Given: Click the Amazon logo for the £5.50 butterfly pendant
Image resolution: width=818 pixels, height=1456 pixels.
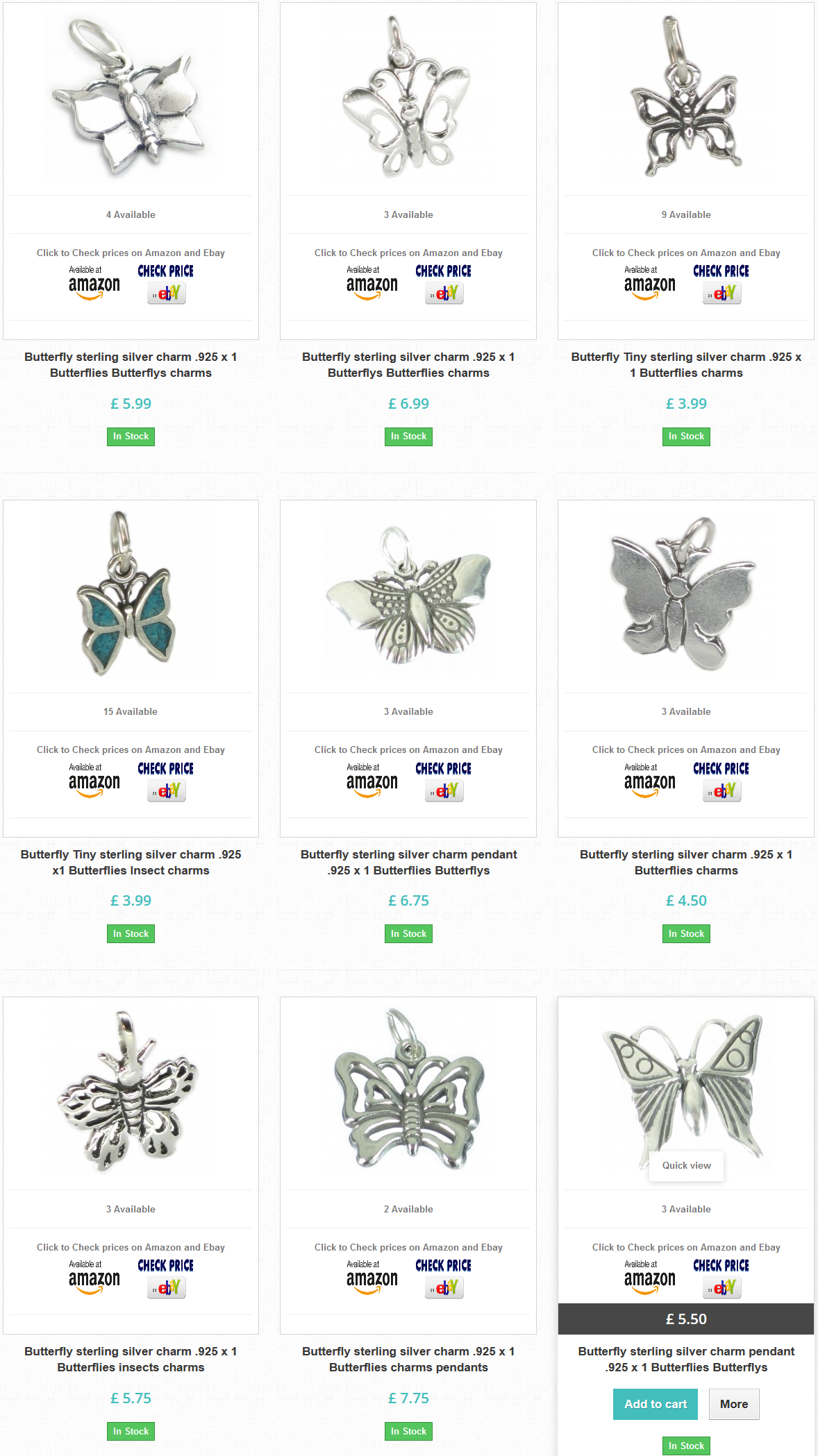Looking at the screenshot, I should pos(650,1278).
